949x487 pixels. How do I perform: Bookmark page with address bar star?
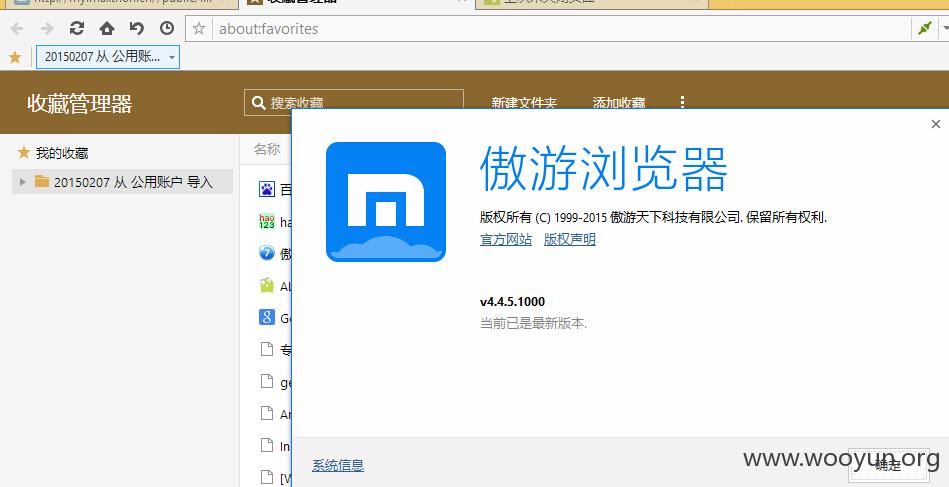coord(199,28)
